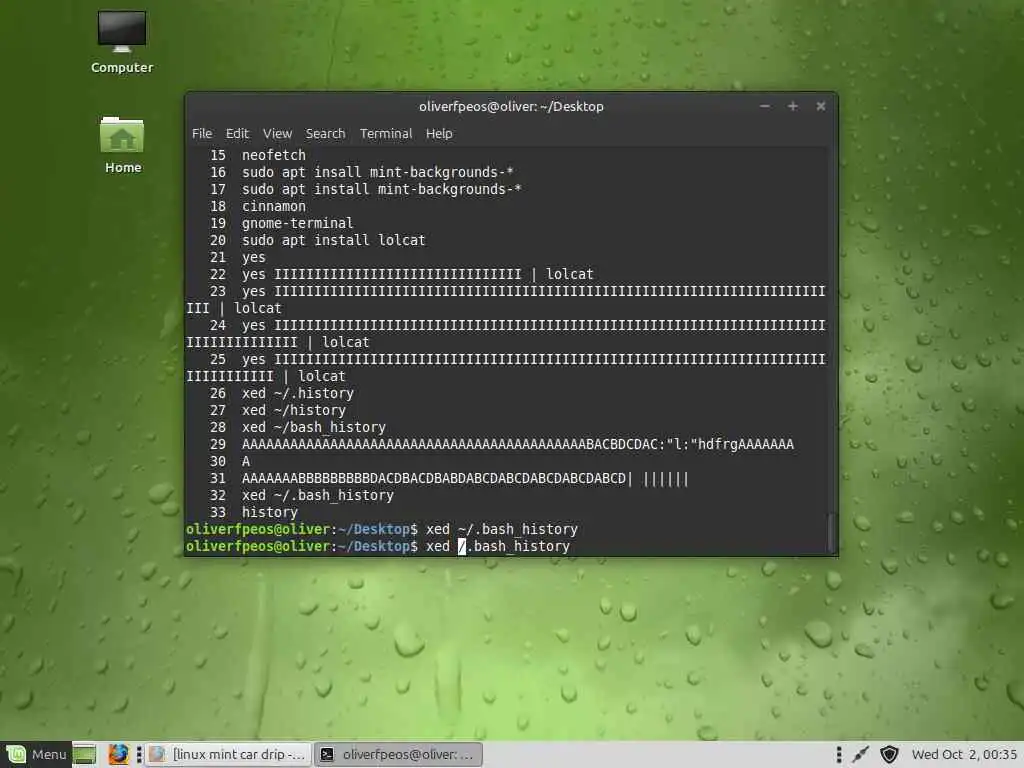Image resolution: width=1024 pixels, height=768 pixels.
Task: Open the terminal Search menu
Action: (x=325, y=133)
